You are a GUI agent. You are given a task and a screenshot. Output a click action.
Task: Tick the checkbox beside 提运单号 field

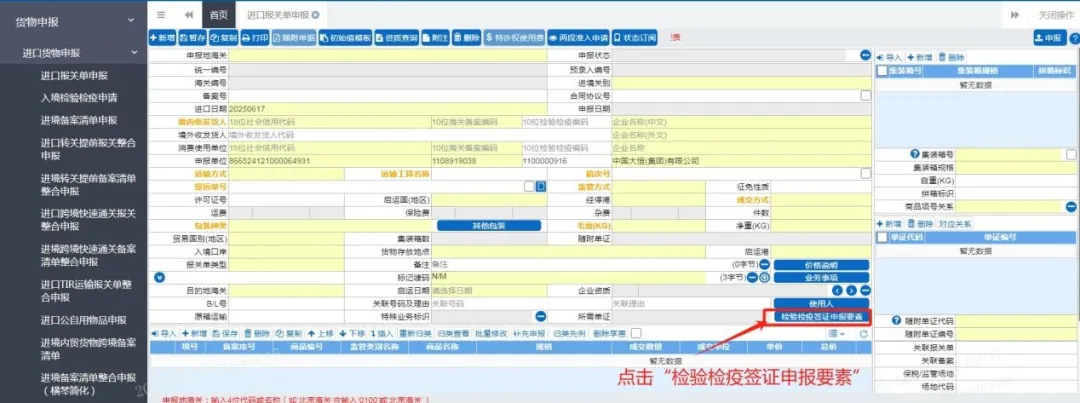(529, 186)
